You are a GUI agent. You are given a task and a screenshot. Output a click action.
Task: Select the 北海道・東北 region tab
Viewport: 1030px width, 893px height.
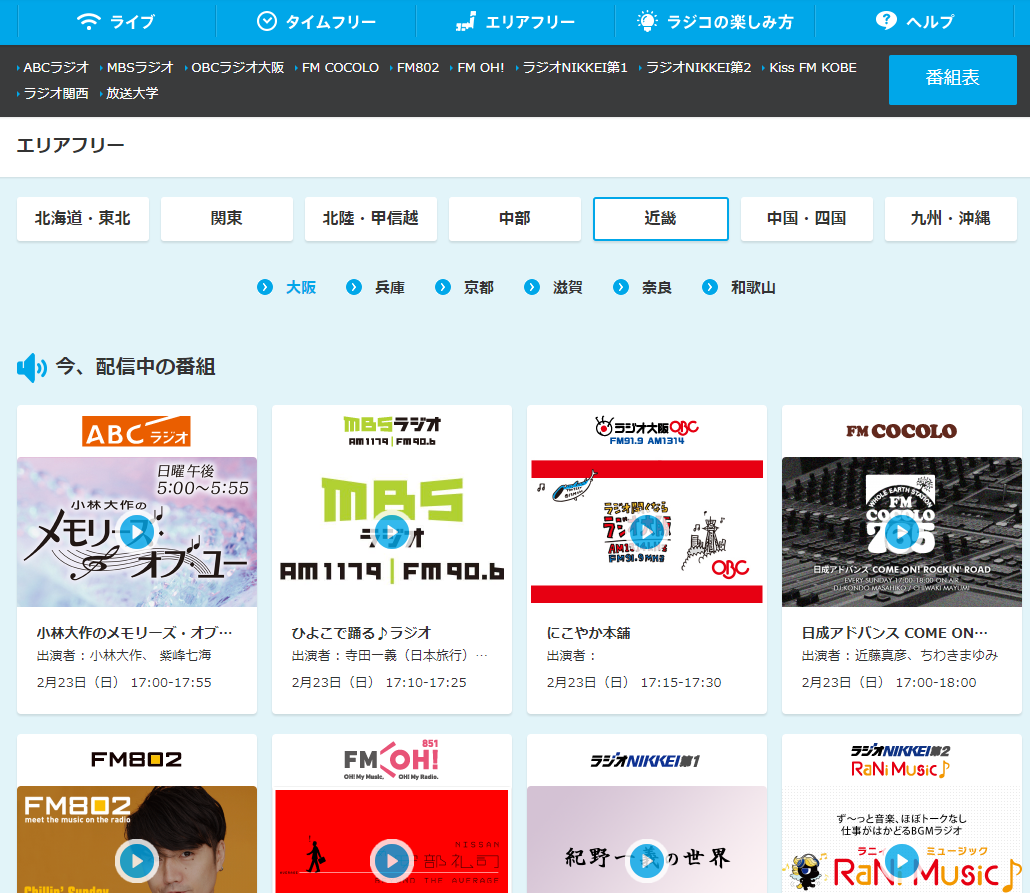(83, 219)
